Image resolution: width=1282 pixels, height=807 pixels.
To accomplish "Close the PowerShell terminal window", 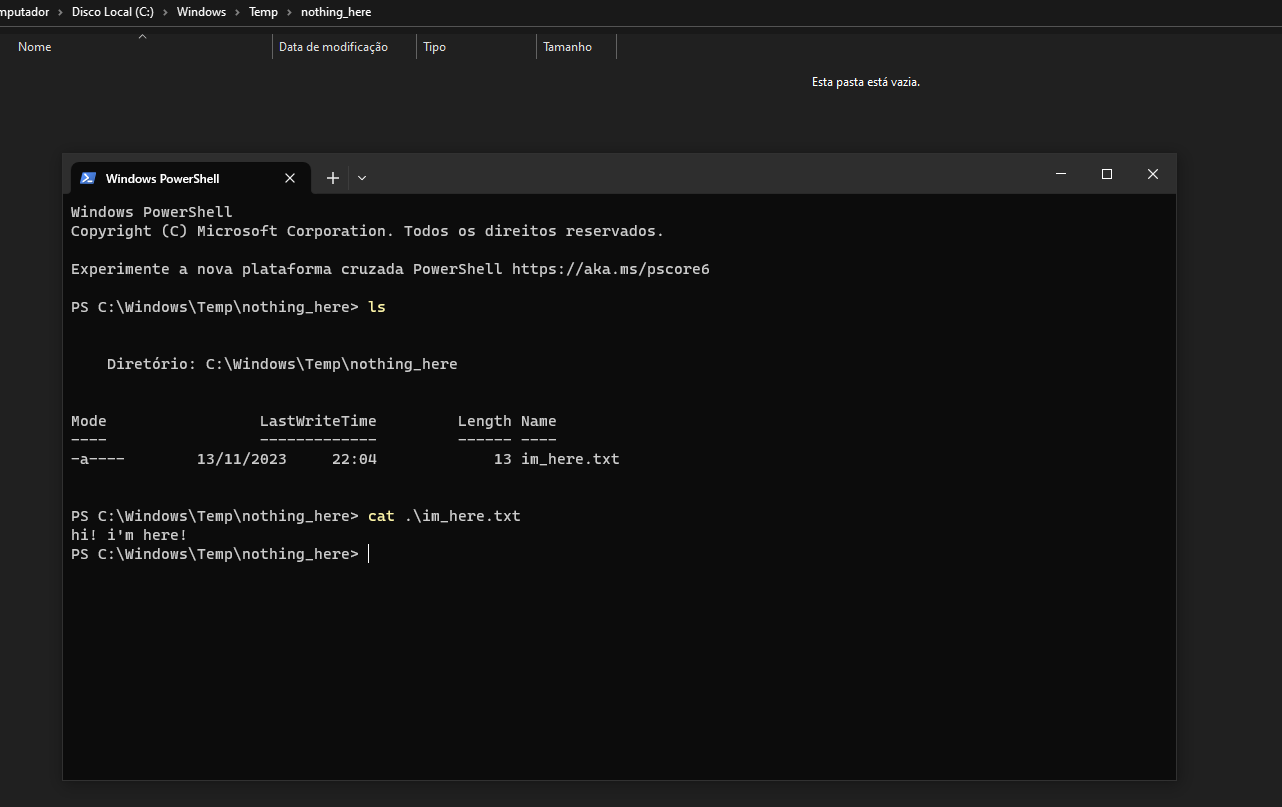I will click(x=1152, y=174).
